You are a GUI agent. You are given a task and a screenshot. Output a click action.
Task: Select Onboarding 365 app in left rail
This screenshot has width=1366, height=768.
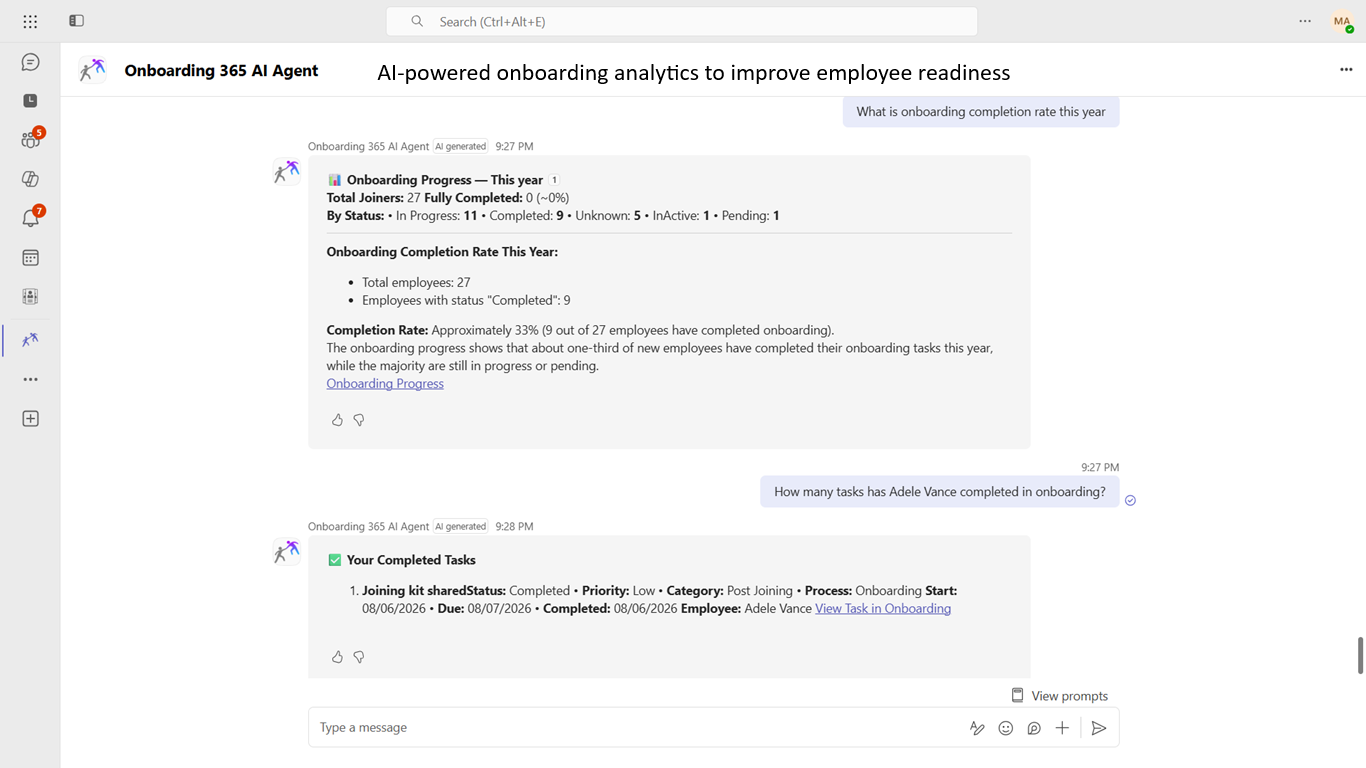click(x=30, y=340)
